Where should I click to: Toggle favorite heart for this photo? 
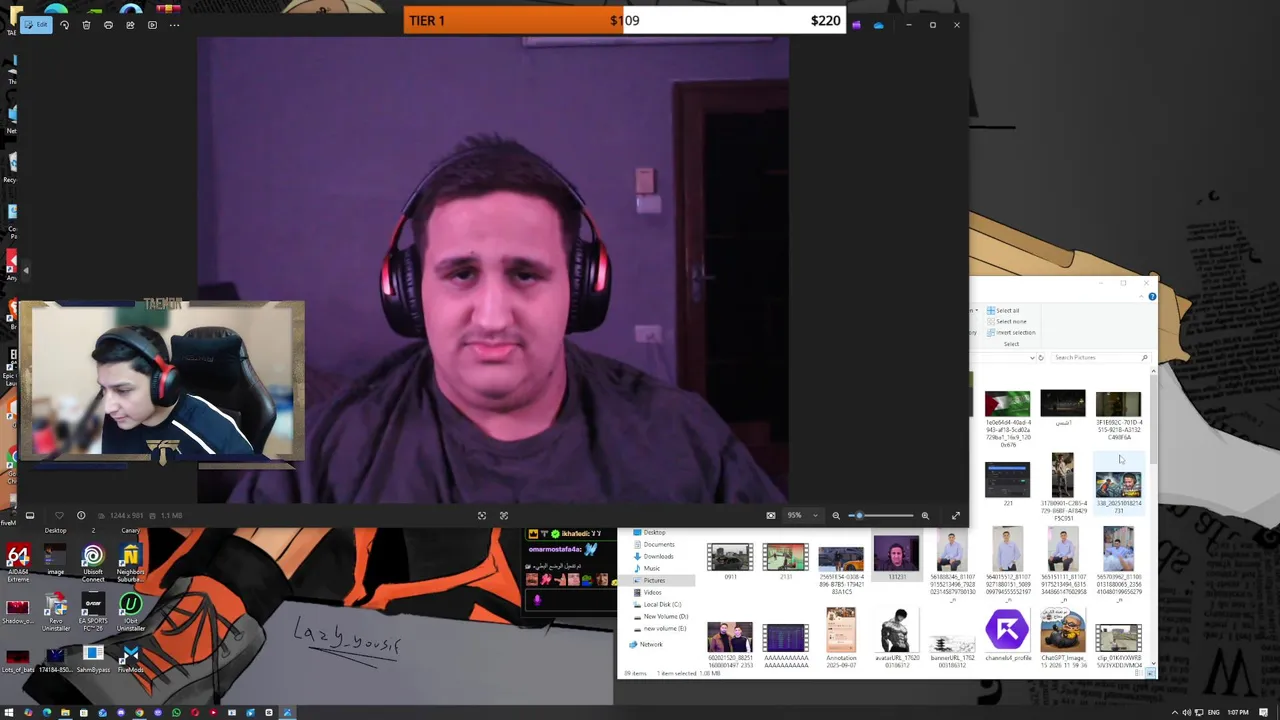[x=59, y=515]
